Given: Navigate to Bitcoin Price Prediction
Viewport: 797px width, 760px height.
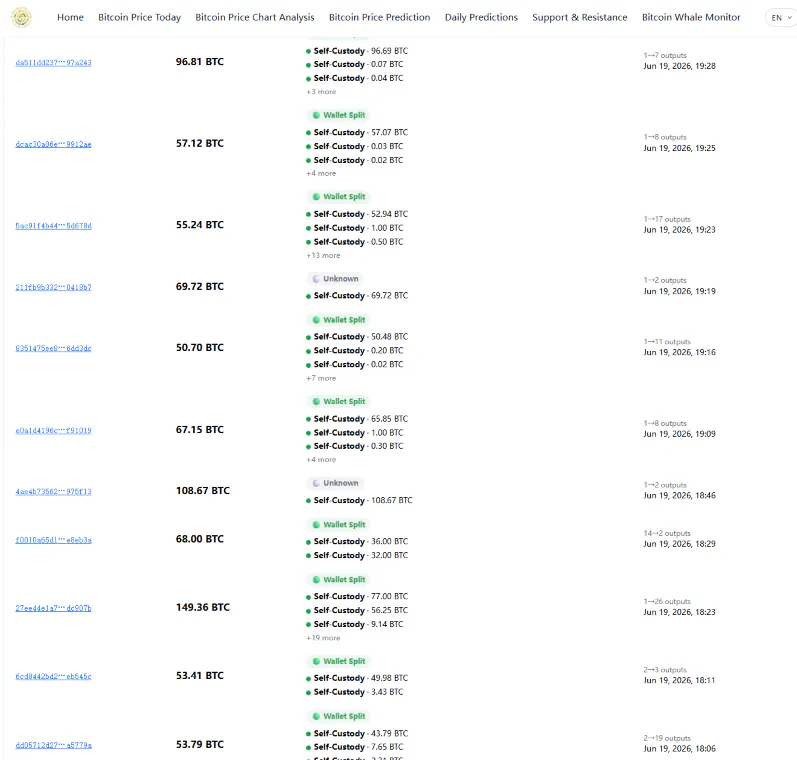Looking at the screenshot, I should click(379, 17).
